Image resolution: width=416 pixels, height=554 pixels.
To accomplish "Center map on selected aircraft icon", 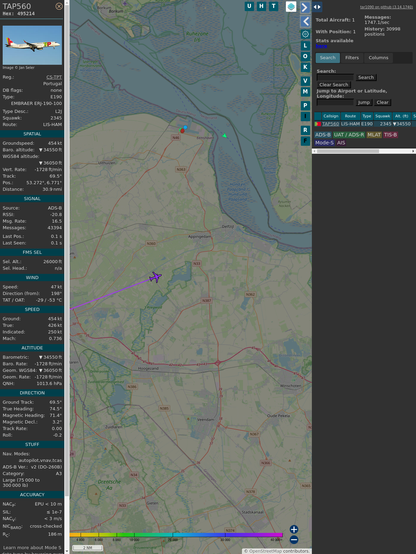I will click(305, 34).
